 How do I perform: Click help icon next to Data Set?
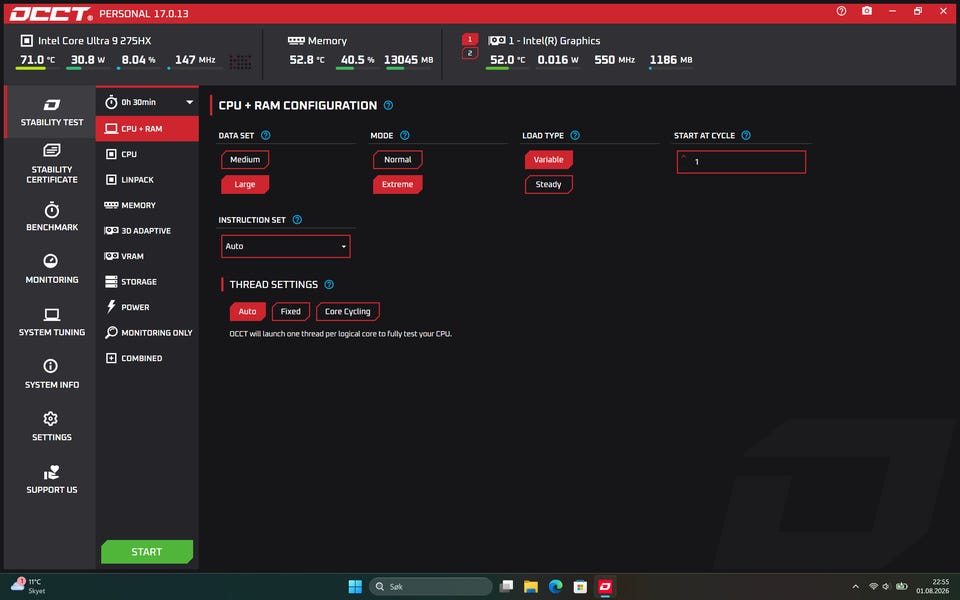(266, 135)
